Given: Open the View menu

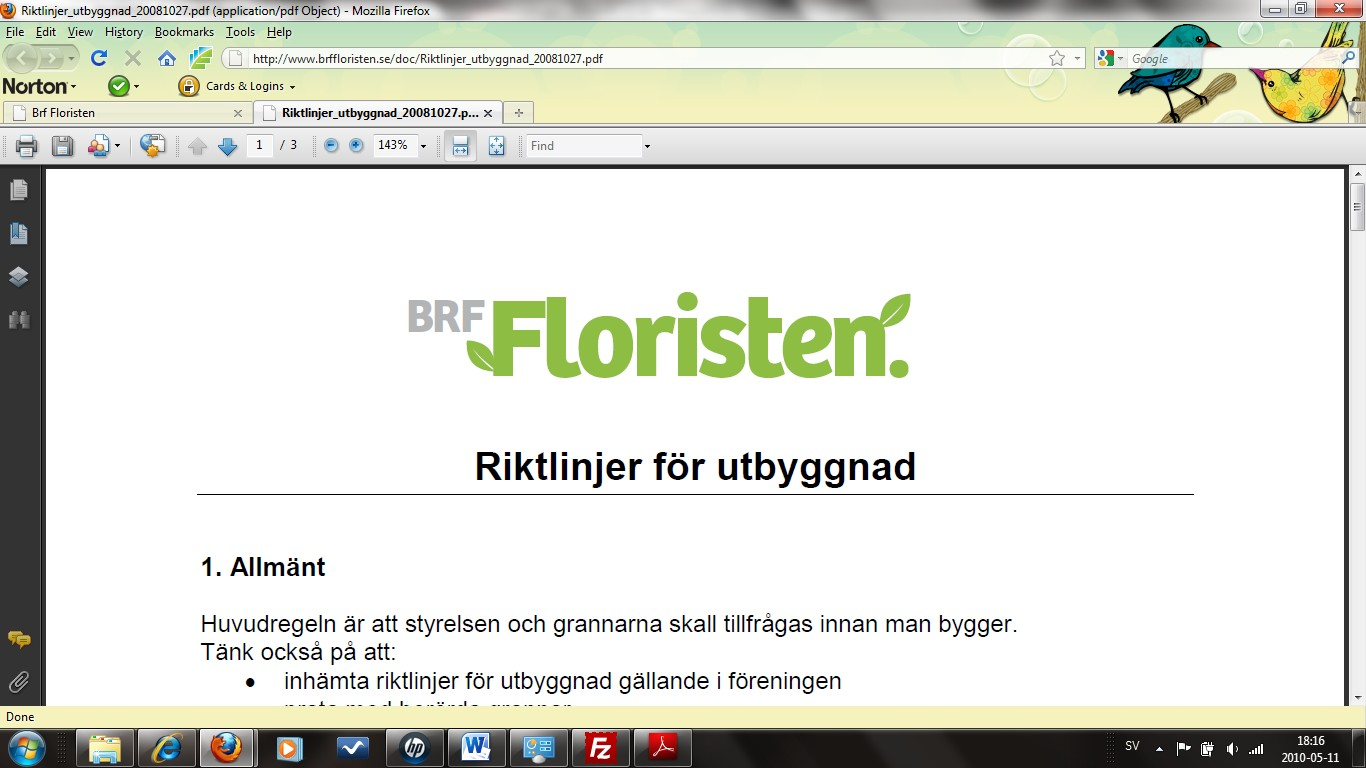Looking at the screenshot, I should (x=80, y=32).
